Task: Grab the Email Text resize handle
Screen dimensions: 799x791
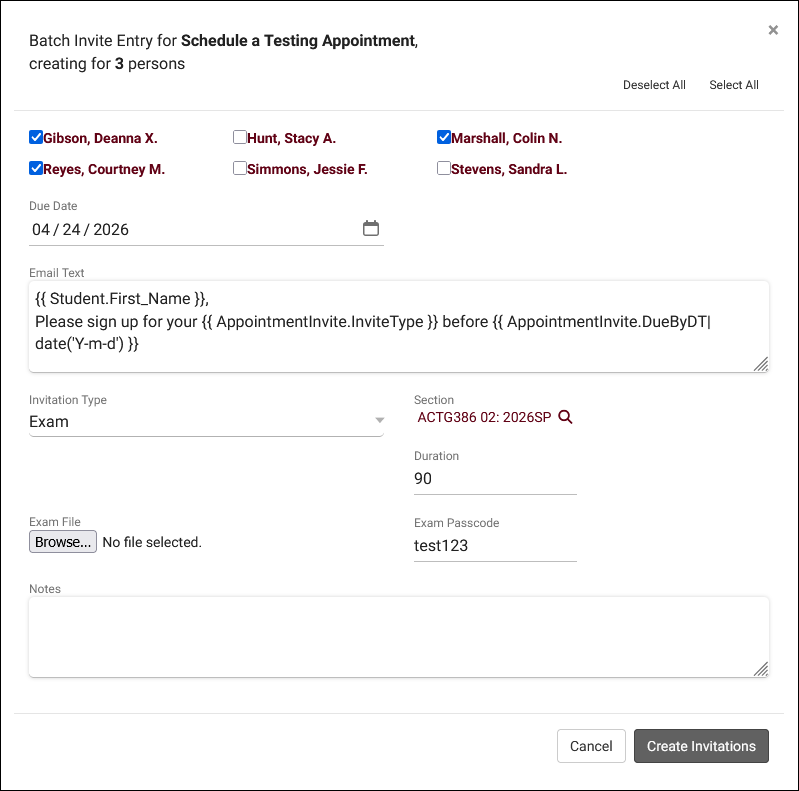Action: (x=761, y=364)
